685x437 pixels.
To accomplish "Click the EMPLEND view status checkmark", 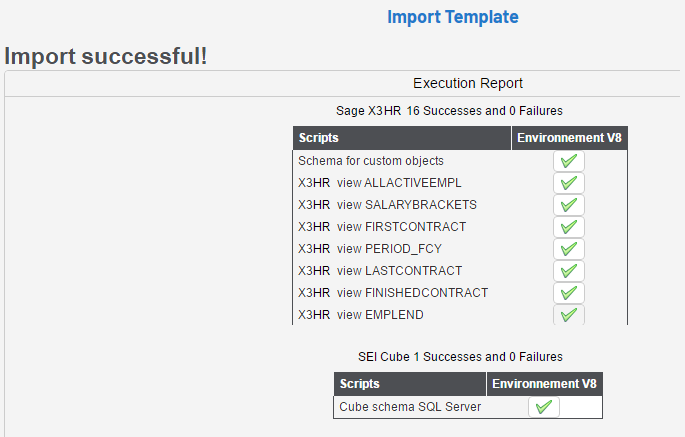I will pos(569,315).
